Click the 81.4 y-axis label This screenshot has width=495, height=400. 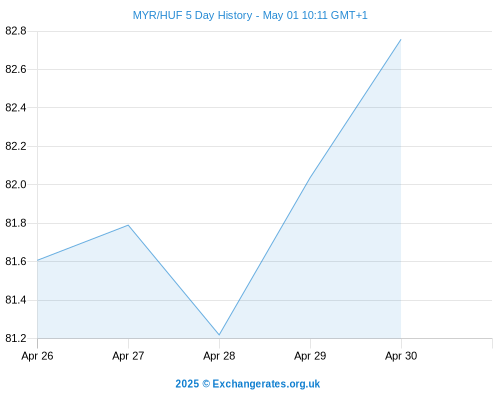coord(16,300)
